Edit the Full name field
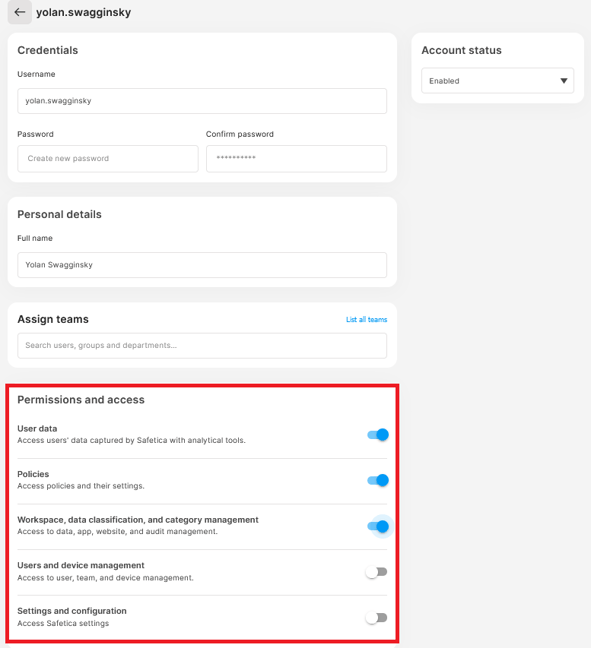Viewport: 591px width, 648px height. point(202,265)
